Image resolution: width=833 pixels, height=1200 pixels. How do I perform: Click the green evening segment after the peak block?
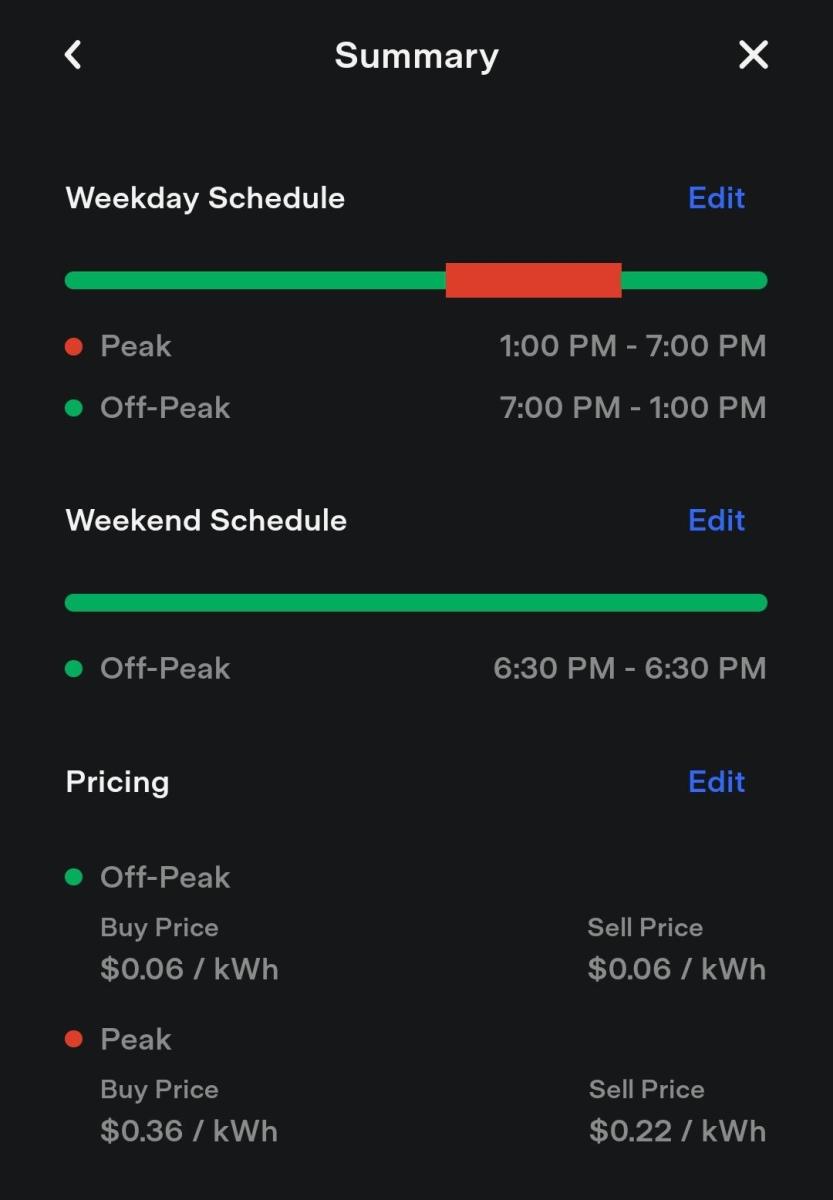[694, 280]
